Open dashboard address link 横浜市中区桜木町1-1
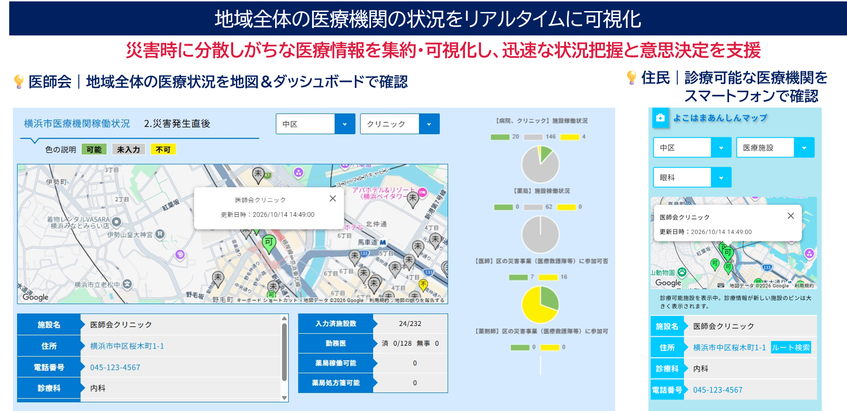The image size is (847, 411). pos(127,346)
